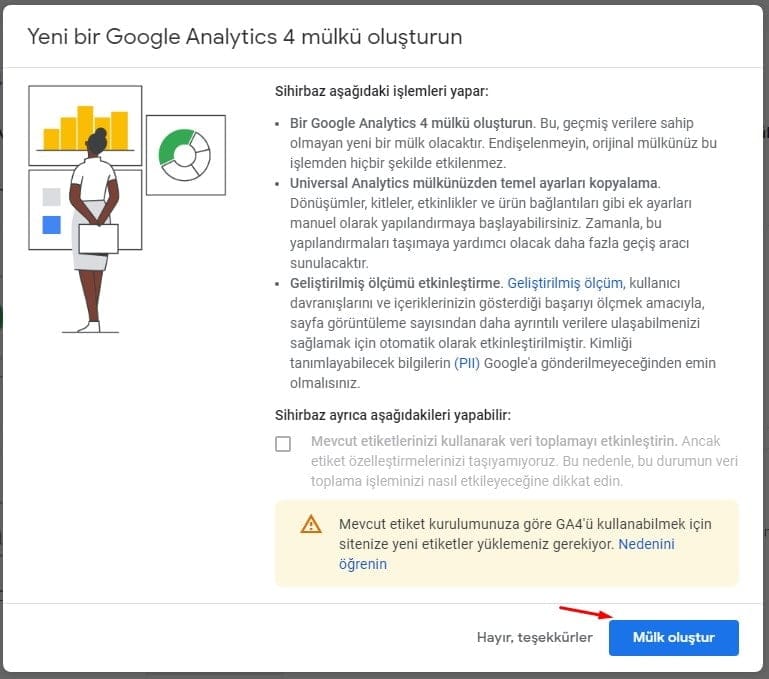Enable 'Mevcut etiketlerinizi kullanarak veri toplamayı' checkbox
This screenshot has height=679, width=769.
coord(283,444)
